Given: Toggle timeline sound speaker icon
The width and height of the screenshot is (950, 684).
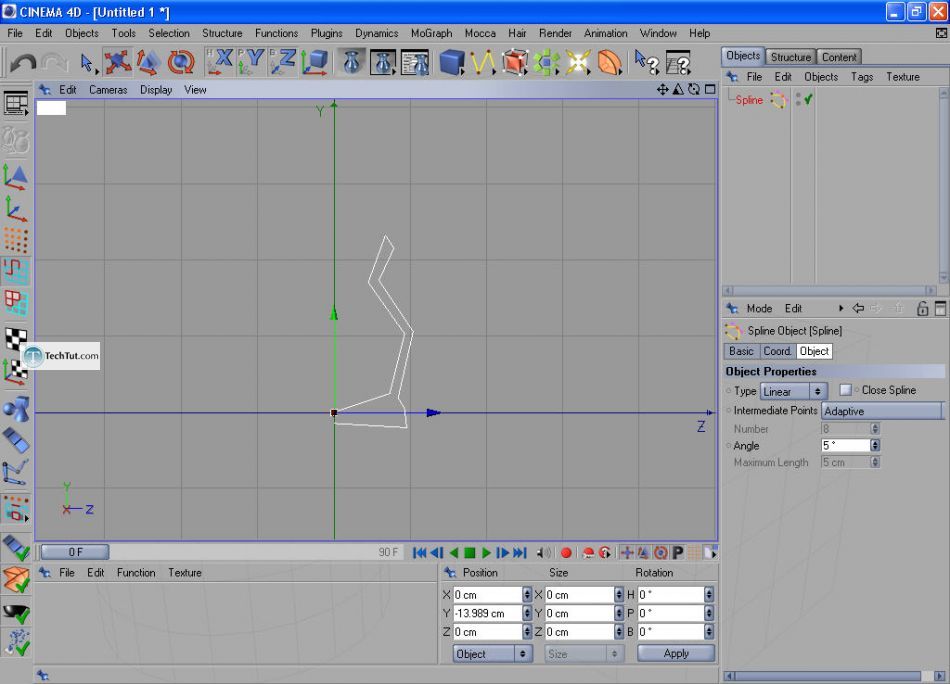Looking at the screenshot, I should coord(543,553).
